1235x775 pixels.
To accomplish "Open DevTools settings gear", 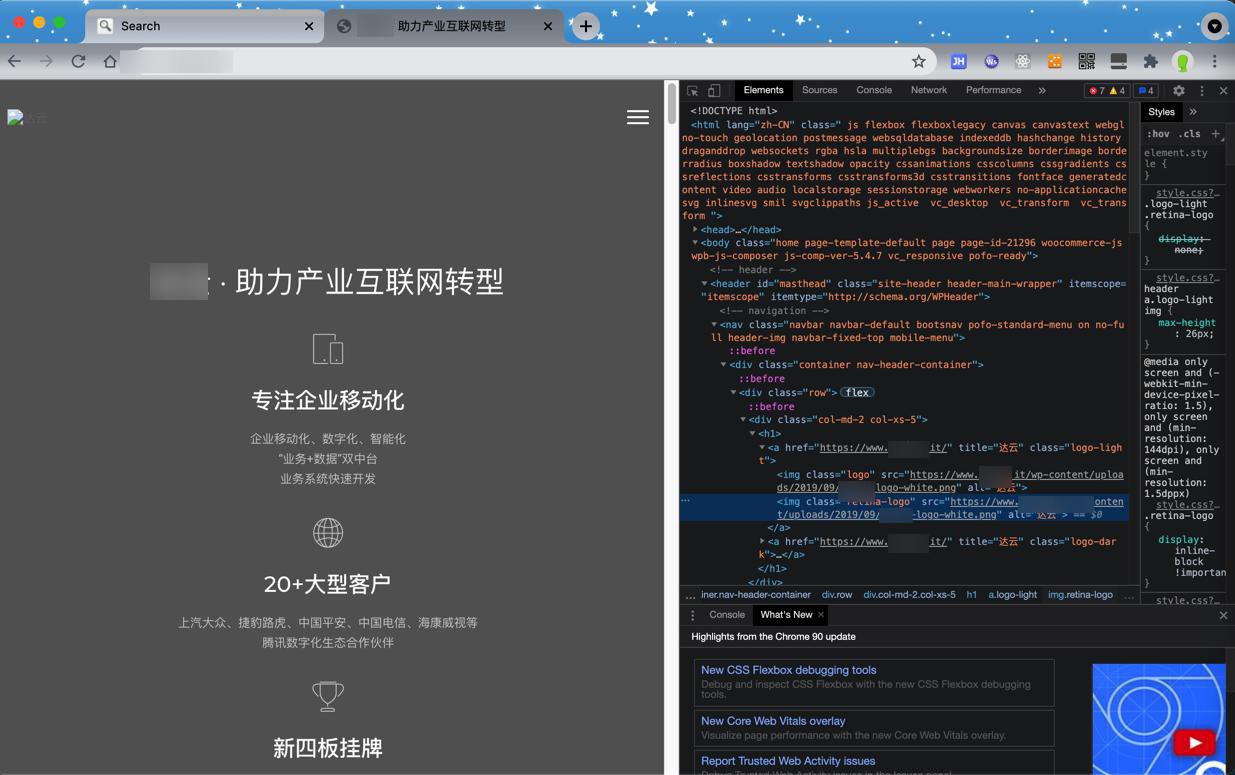I will (1179, 91).
